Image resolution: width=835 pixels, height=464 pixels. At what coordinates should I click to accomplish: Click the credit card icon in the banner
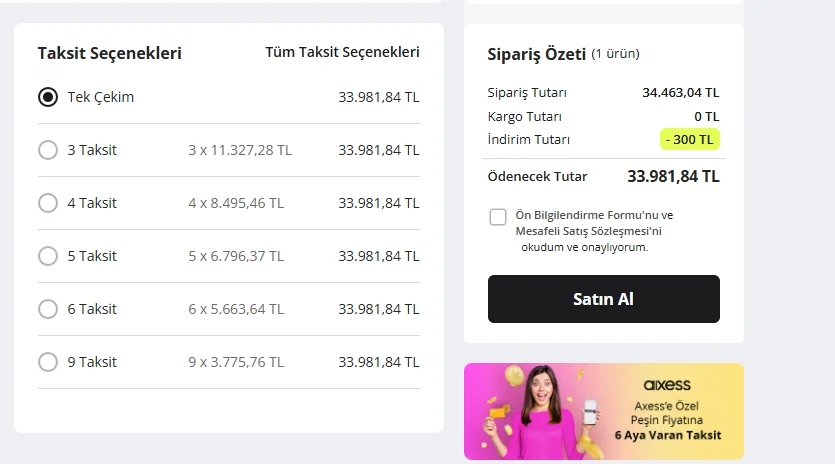pyautogui.click(x=495, y=413)
